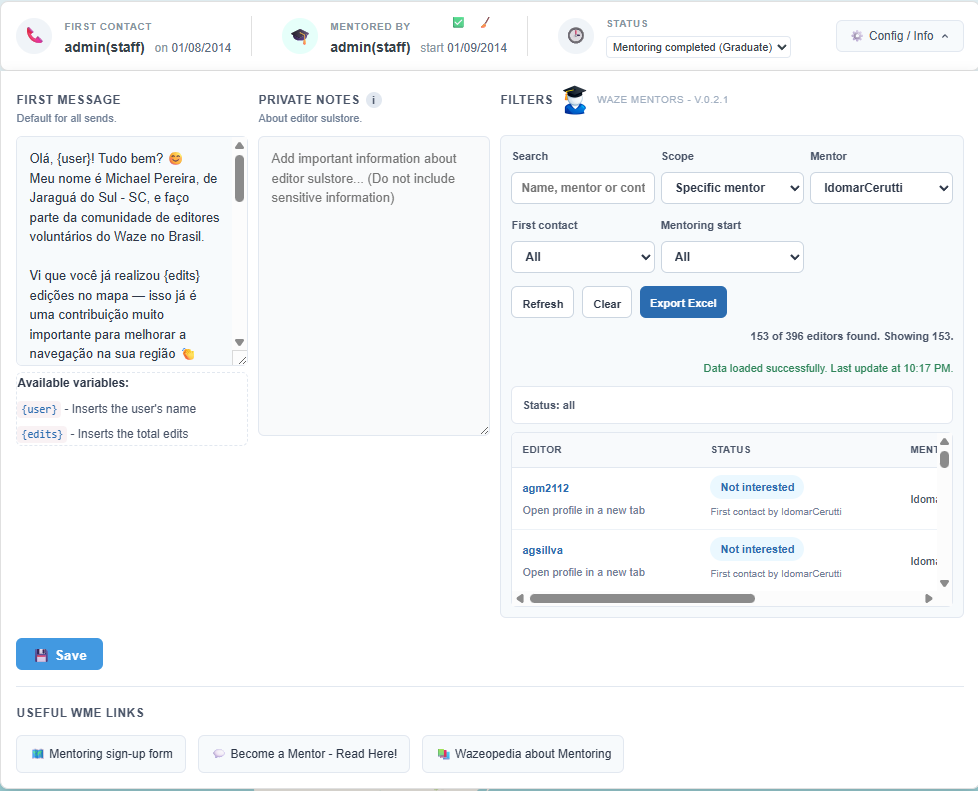Click the Waze Mentors graduate avatar icon

point(574,100)
